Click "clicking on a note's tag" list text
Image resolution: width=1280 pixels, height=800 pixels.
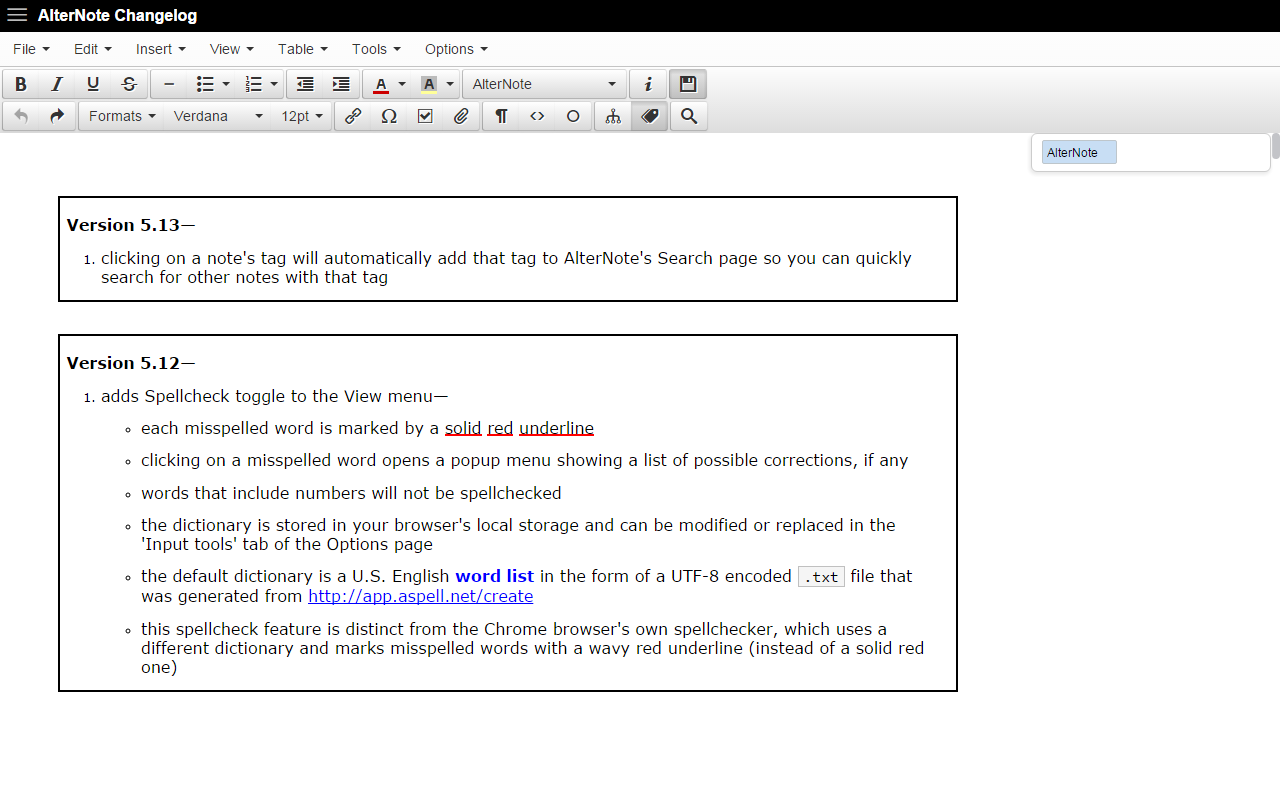pyautogui.click(x=506, y=267)
